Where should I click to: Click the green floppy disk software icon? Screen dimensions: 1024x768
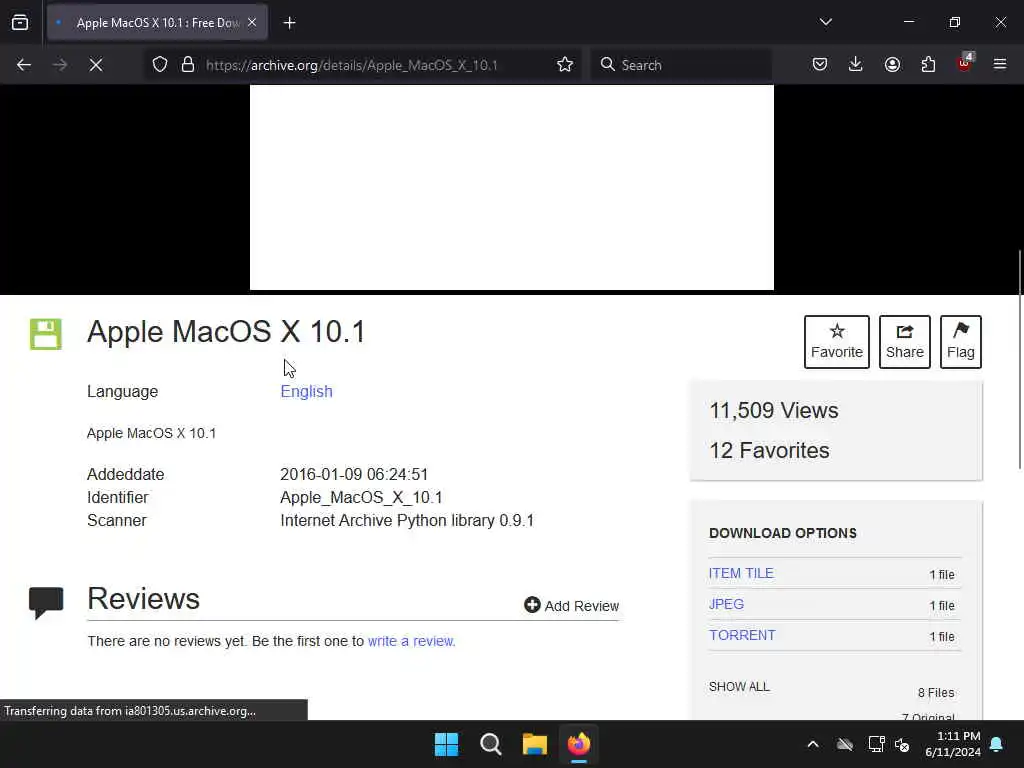click(x=46, y=334)
